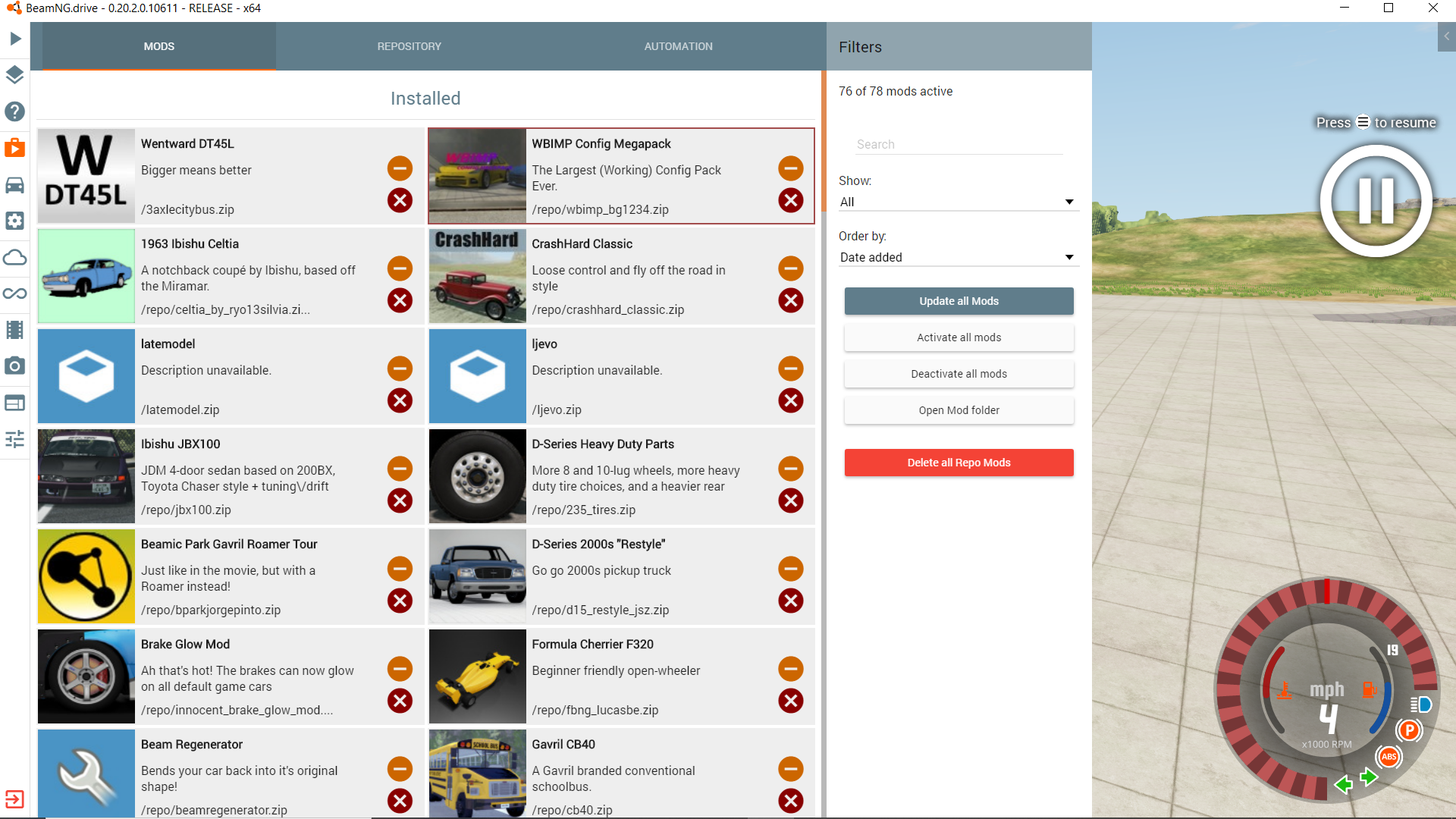The image size is (1456, 819).
Task: Click the CrashHard Classic thumbnail
Action: 478,276
